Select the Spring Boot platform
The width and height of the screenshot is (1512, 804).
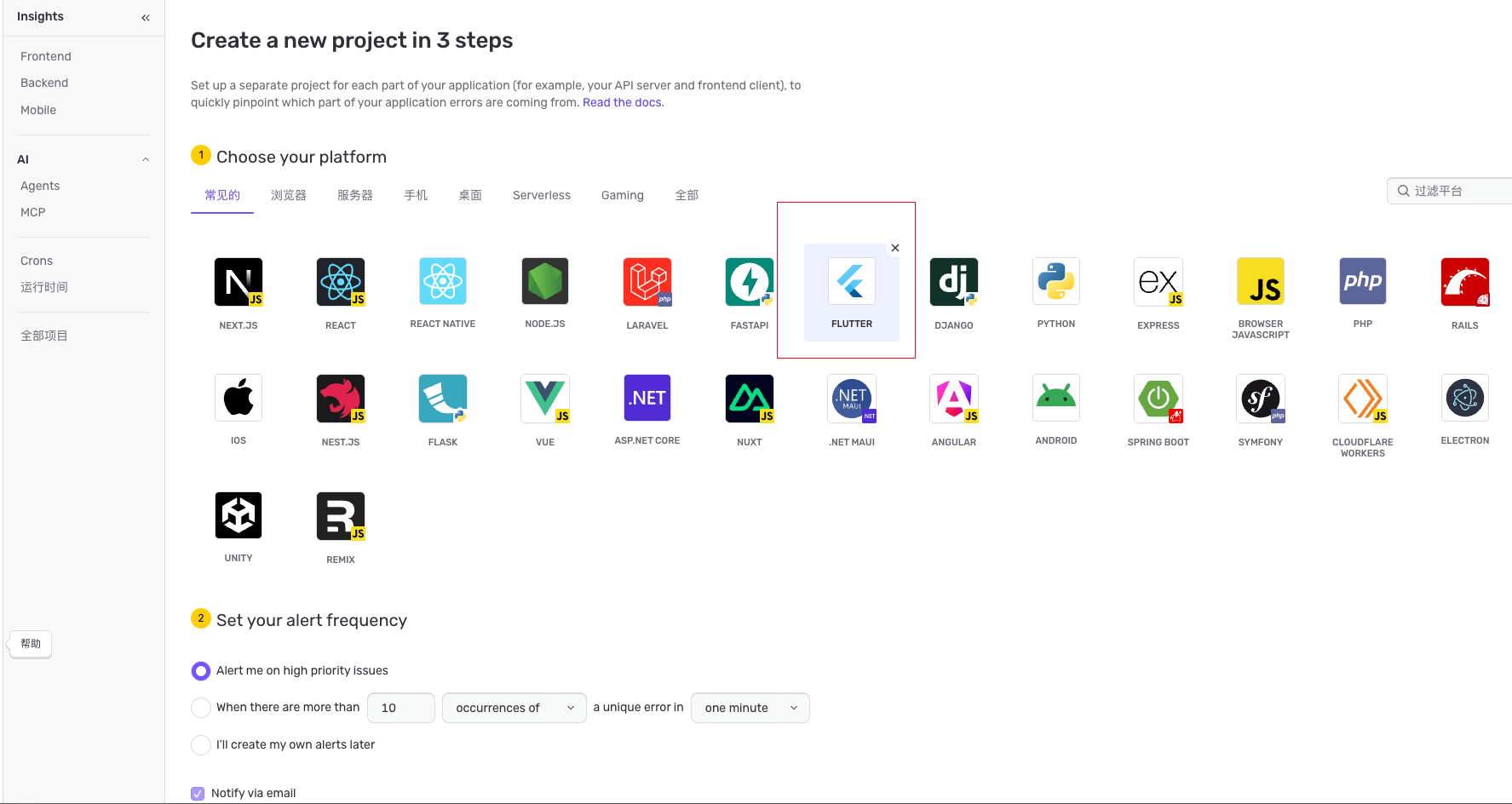1158,399
